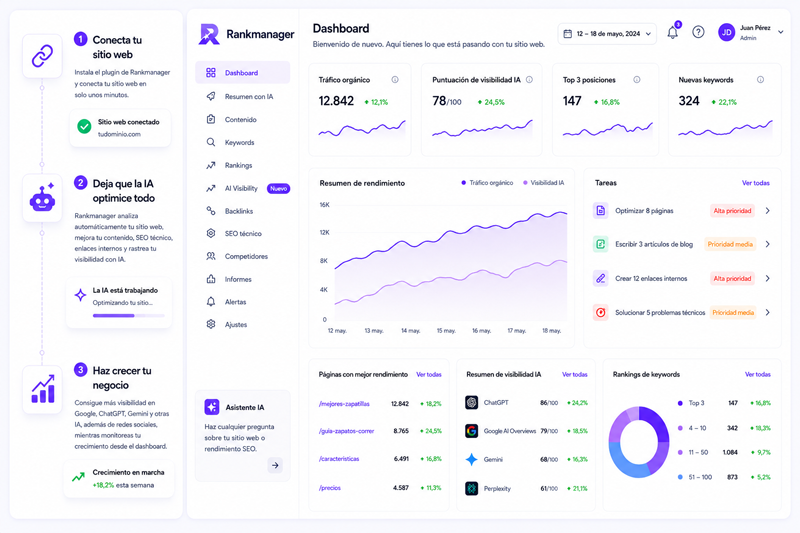800x533 pixels.
Task: Click the Optimizando tu sitio progress bar
Action: (129, 316)
